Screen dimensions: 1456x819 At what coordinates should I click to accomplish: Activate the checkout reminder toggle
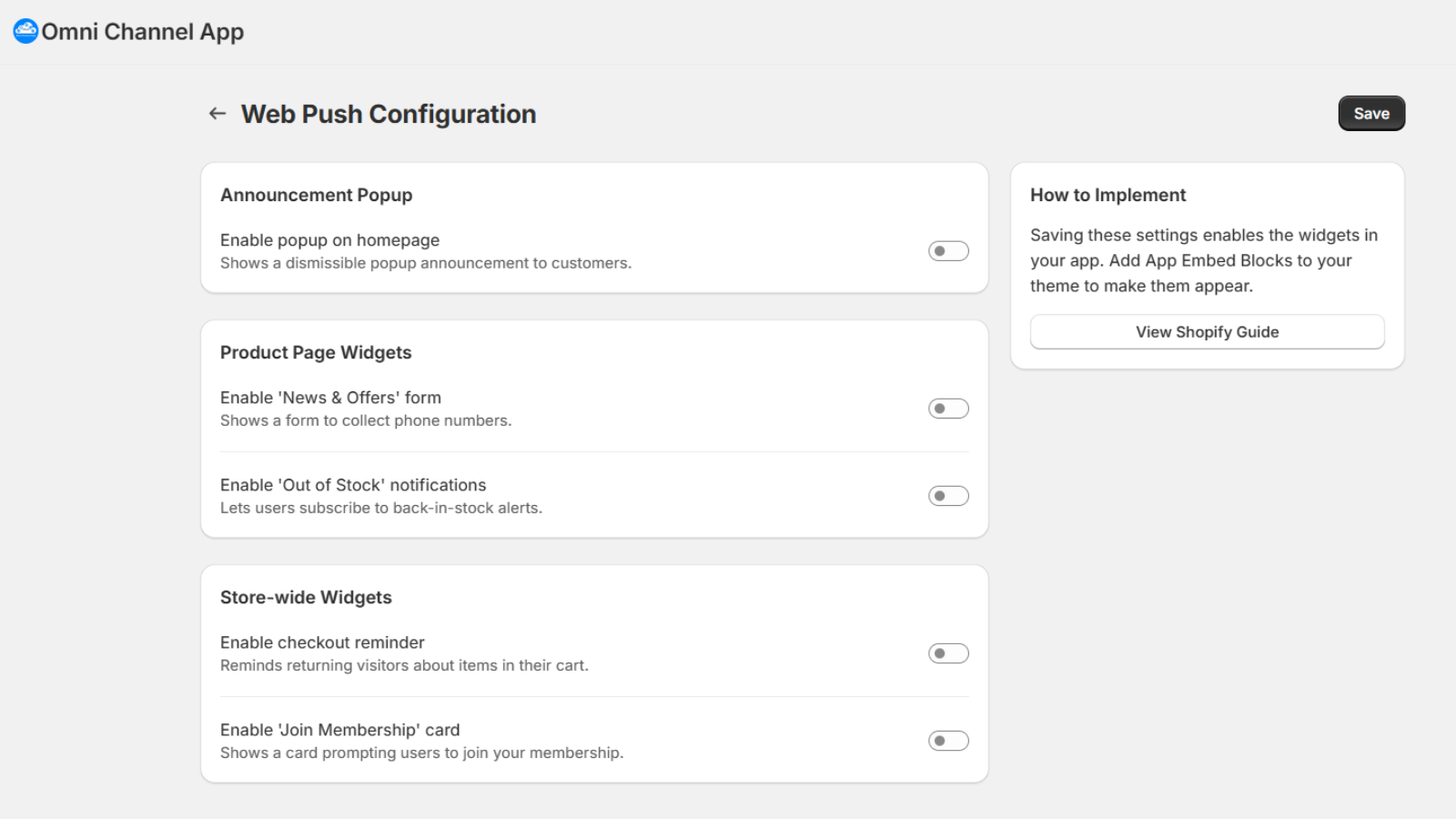[947, 652]
